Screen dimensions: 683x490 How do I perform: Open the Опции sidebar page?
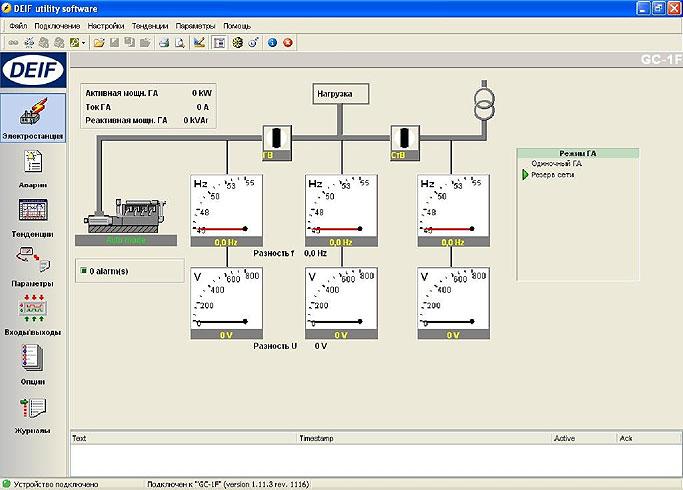click(33, 365)
